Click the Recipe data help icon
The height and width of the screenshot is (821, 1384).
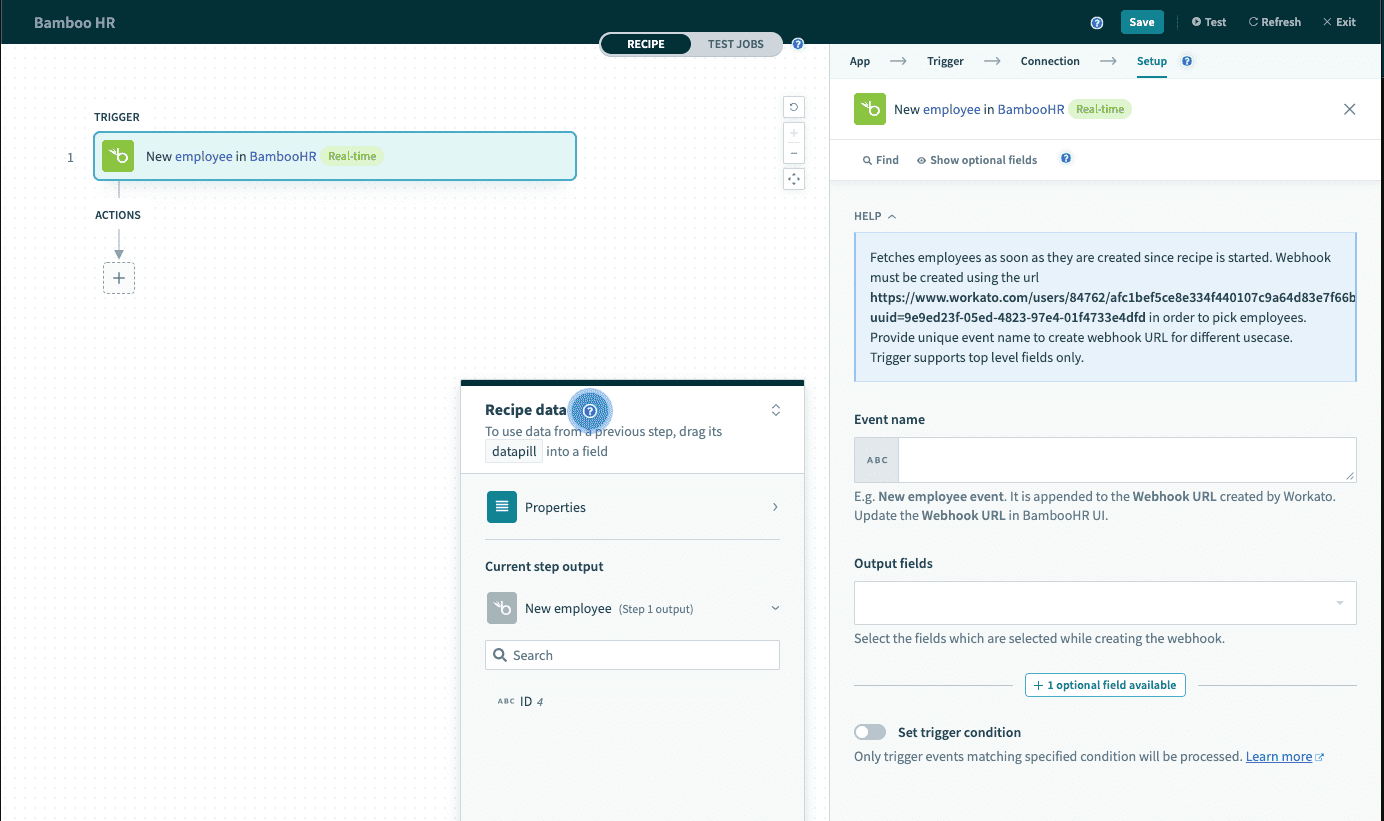590,410
